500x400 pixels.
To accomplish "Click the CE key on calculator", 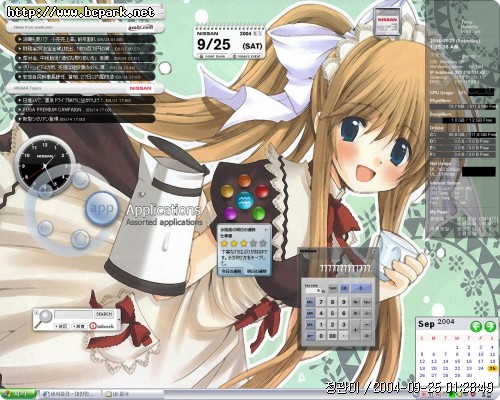I will [x=344, y=288].
